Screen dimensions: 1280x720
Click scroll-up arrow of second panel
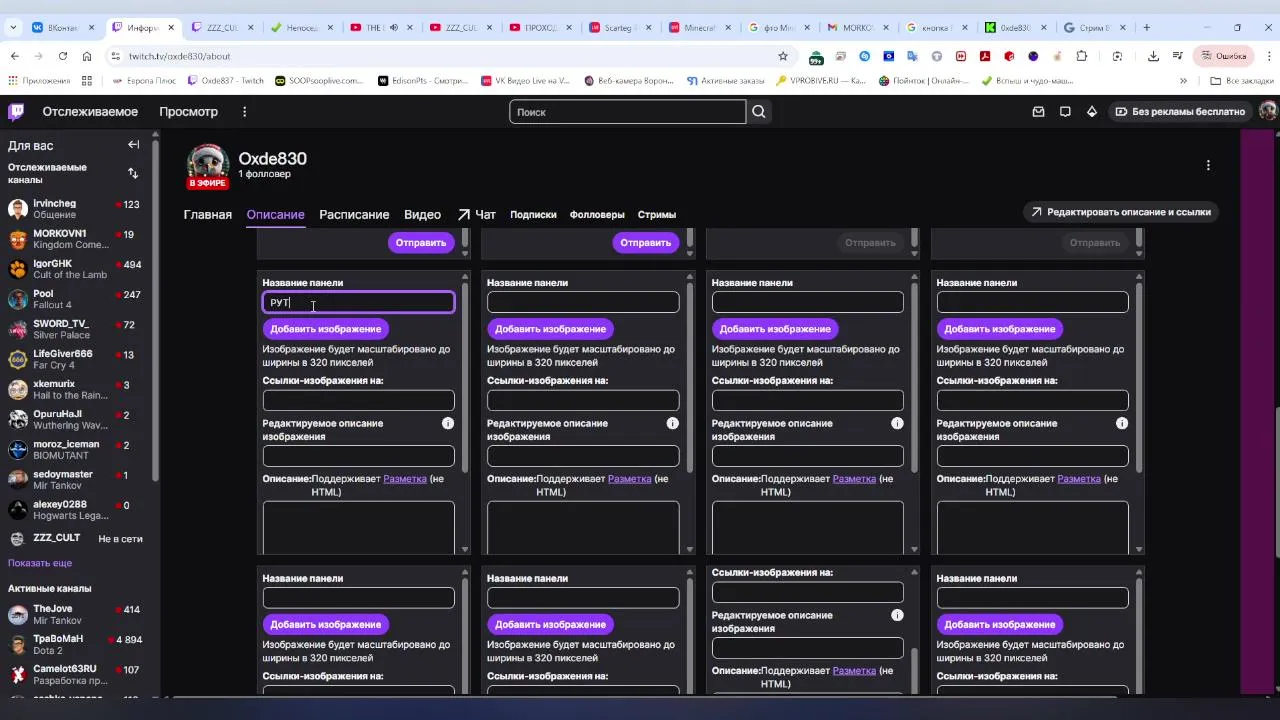coord(689,277)
